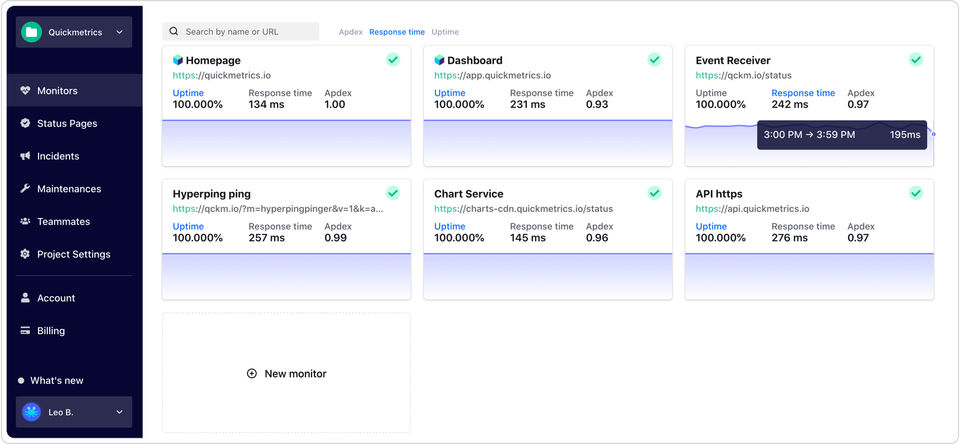Switch view to Uptime tab
This screenshot has width=960, height=444.
[445, 32]
